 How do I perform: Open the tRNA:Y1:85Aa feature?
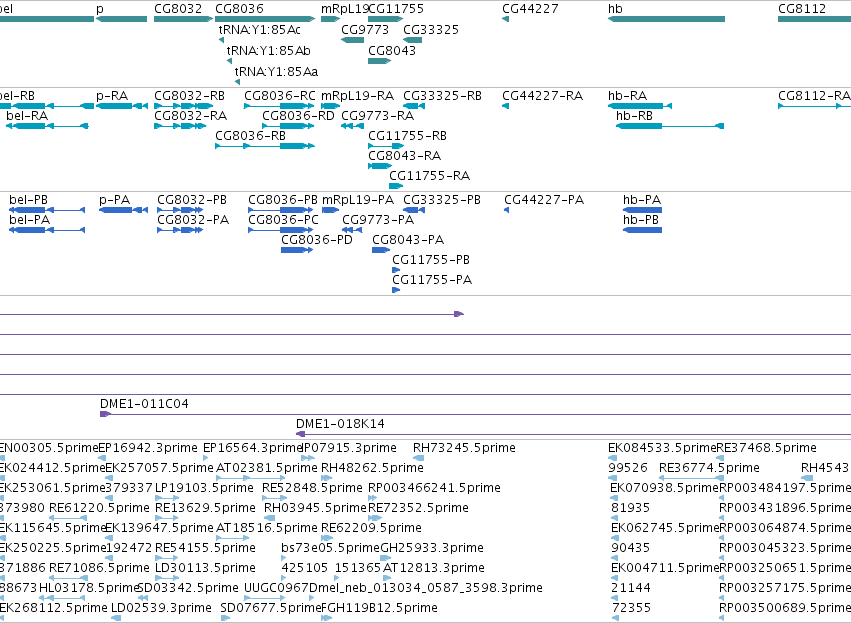click(x=238, y=82)
